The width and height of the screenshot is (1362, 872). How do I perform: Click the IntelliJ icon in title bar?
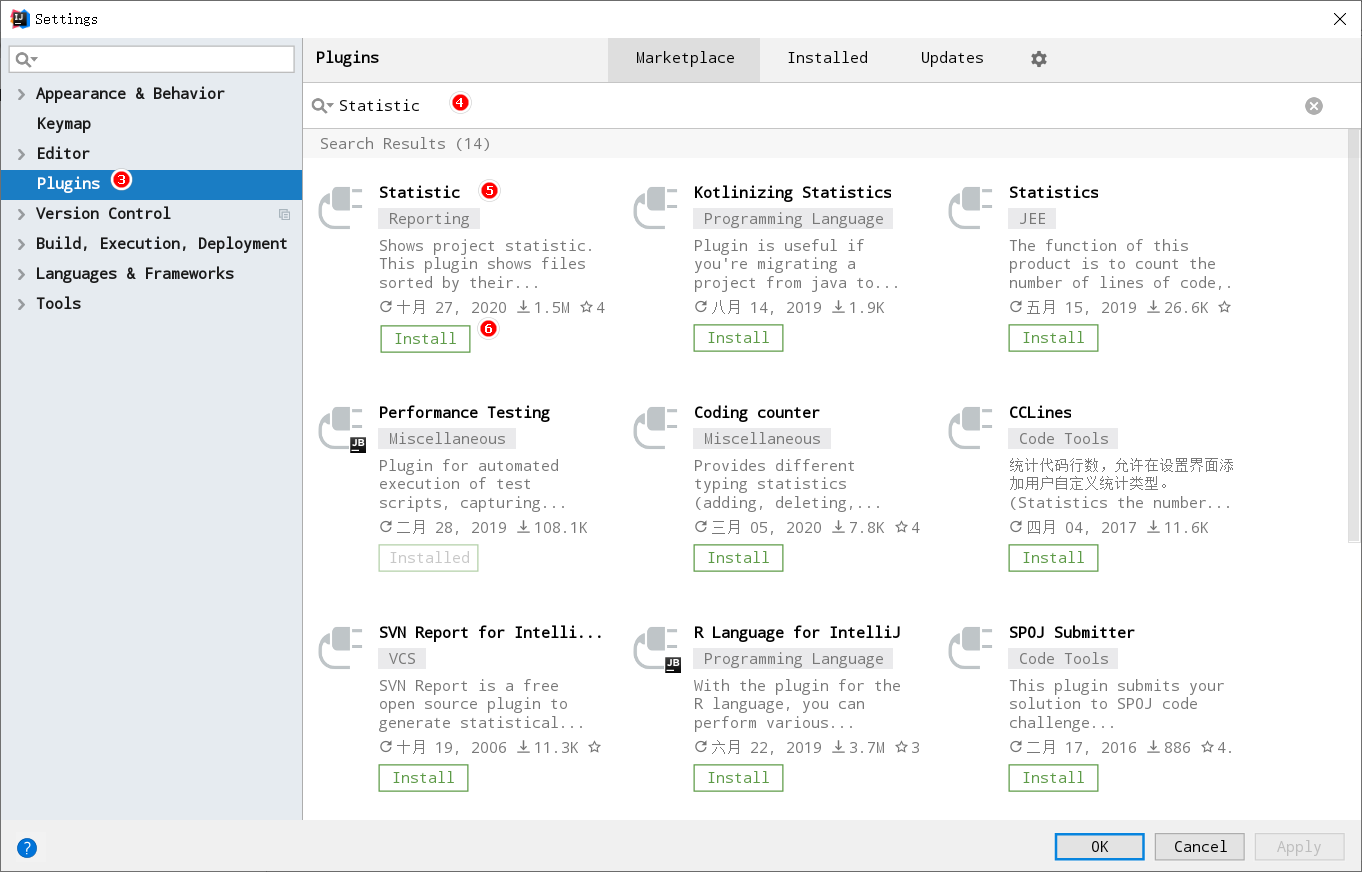tap(19, 18)
